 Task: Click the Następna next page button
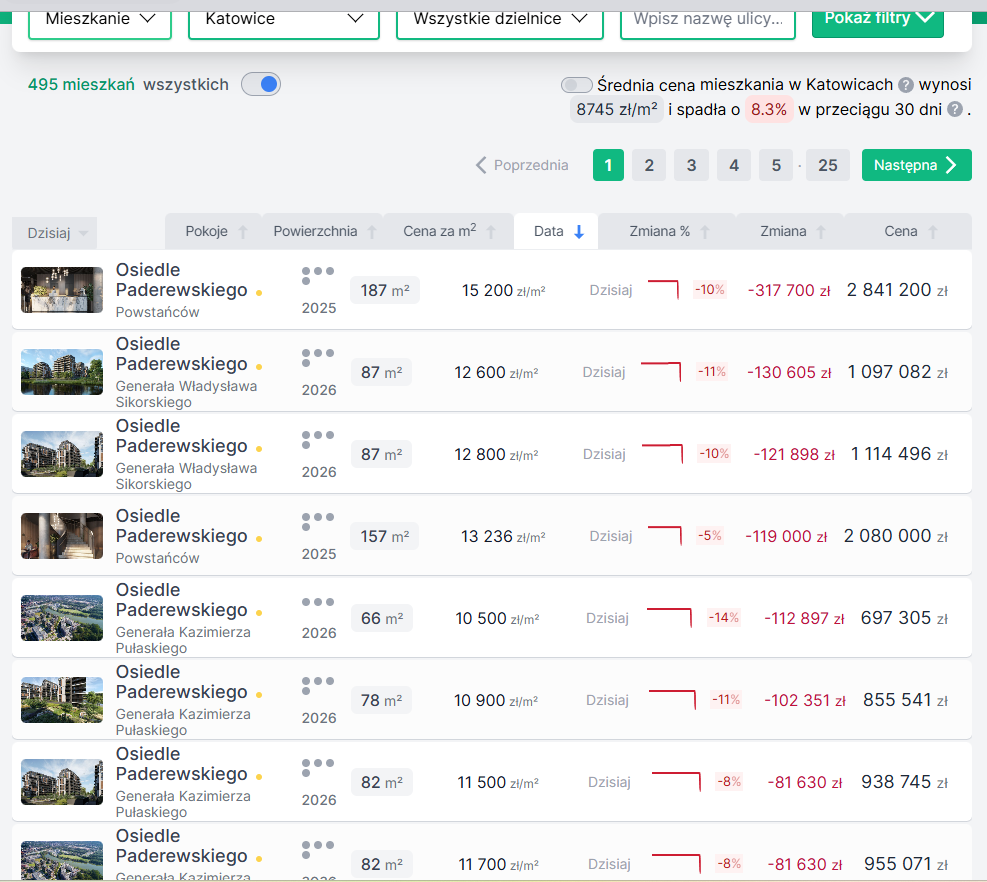(916, 165)
